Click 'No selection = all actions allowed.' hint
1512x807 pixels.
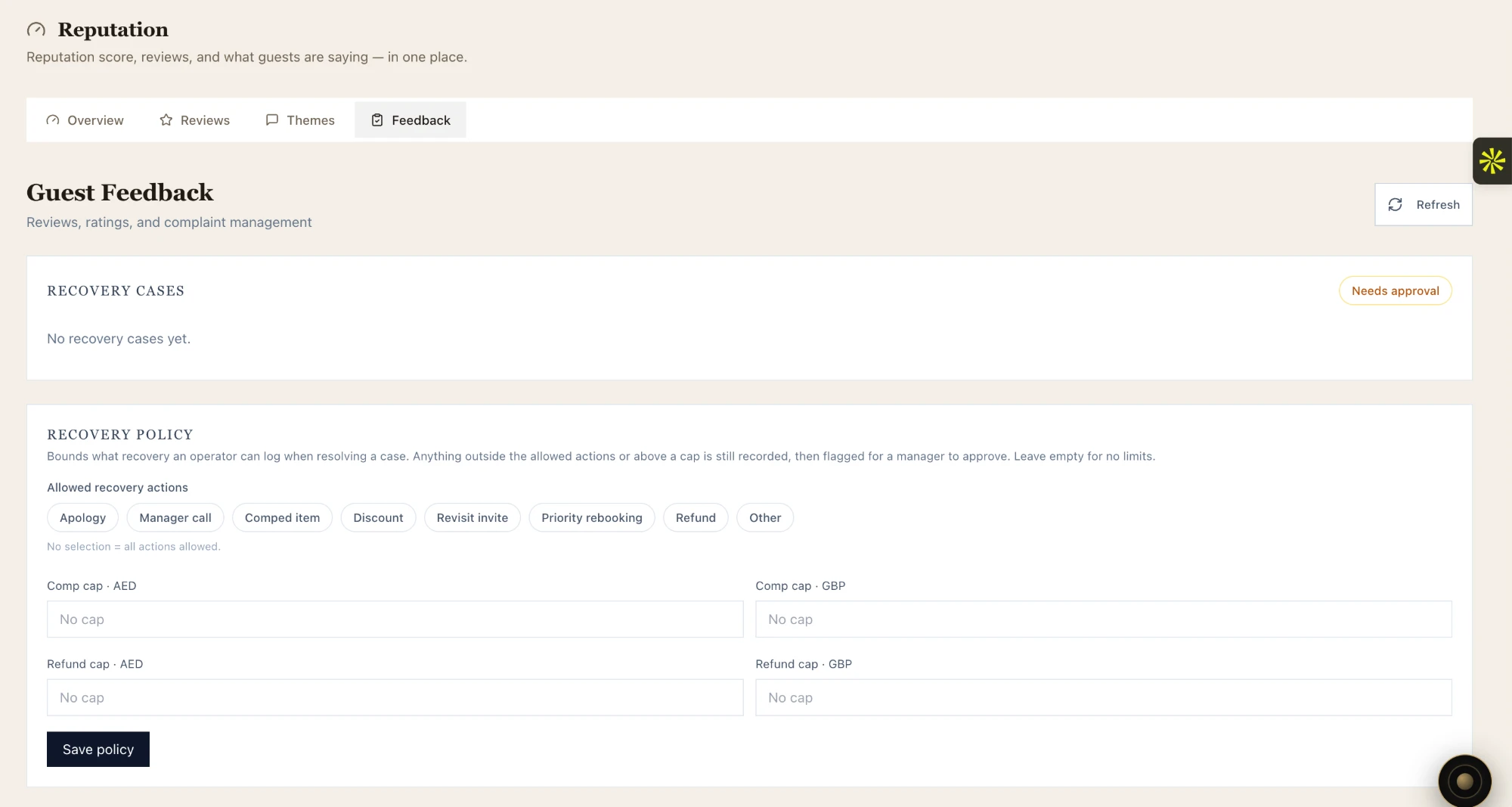coord(134,547)
